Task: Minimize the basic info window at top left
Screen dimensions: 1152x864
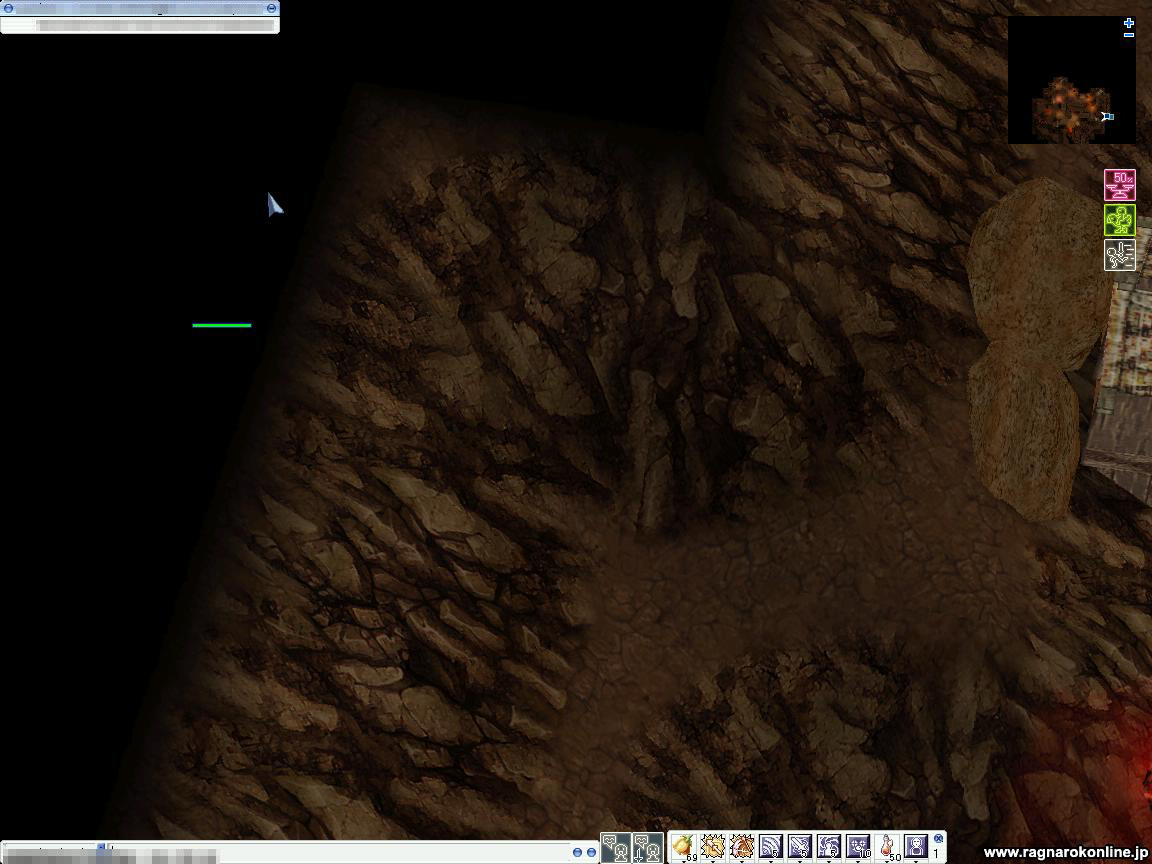Action: click(271, 8)
